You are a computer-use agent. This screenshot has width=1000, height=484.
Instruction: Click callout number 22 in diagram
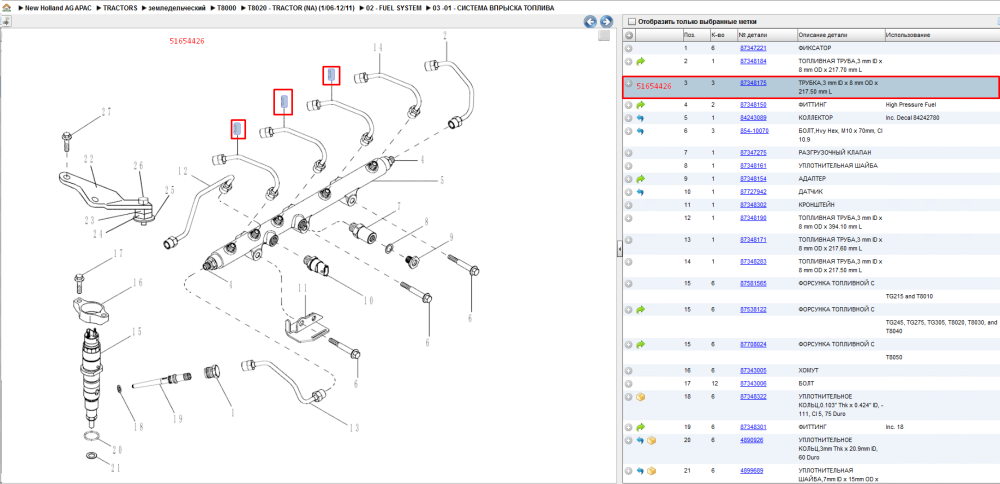87,159
